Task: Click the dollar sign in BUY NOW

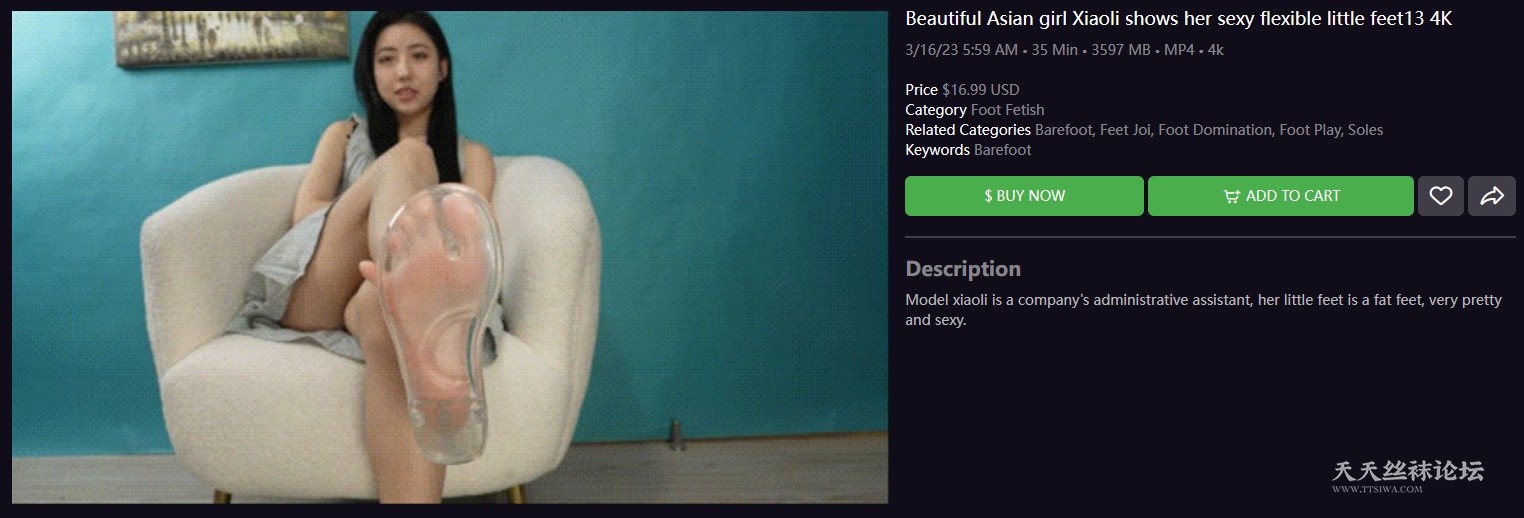Action: pyautogui.click(x=988, y=196)
